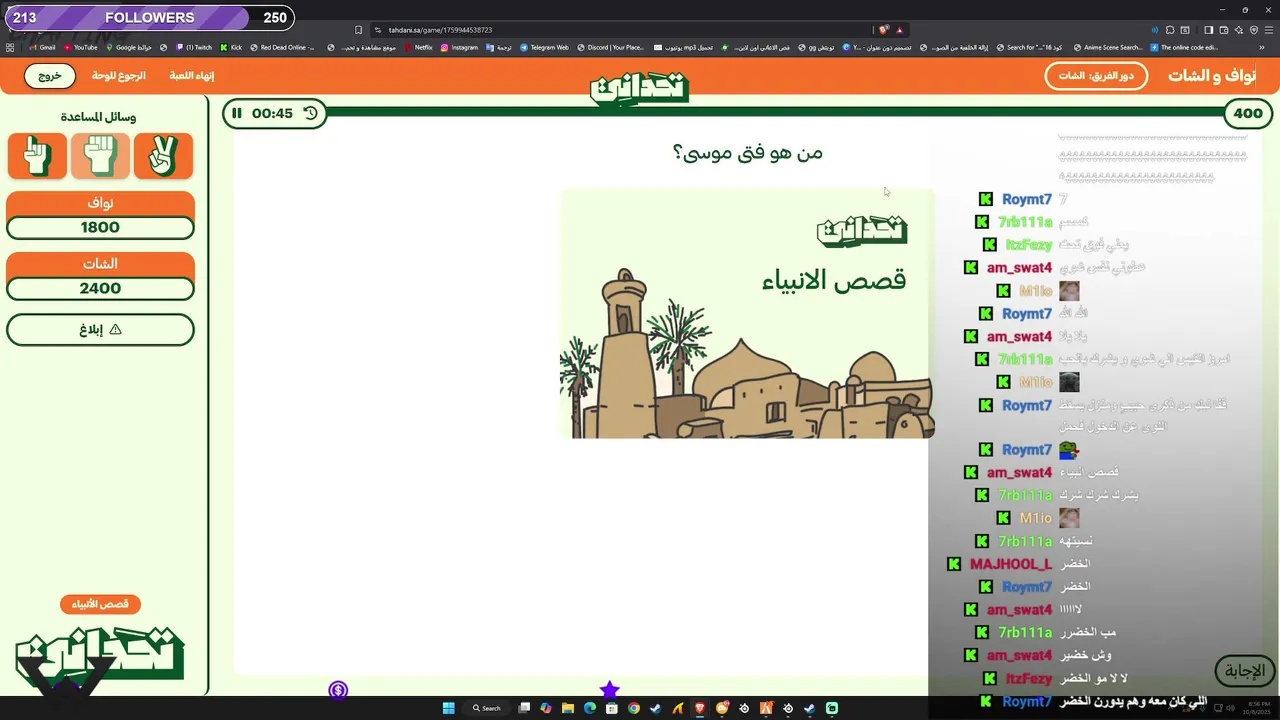Use the raised open-hand help tool

pyautogui.click(x=100, y=155)
